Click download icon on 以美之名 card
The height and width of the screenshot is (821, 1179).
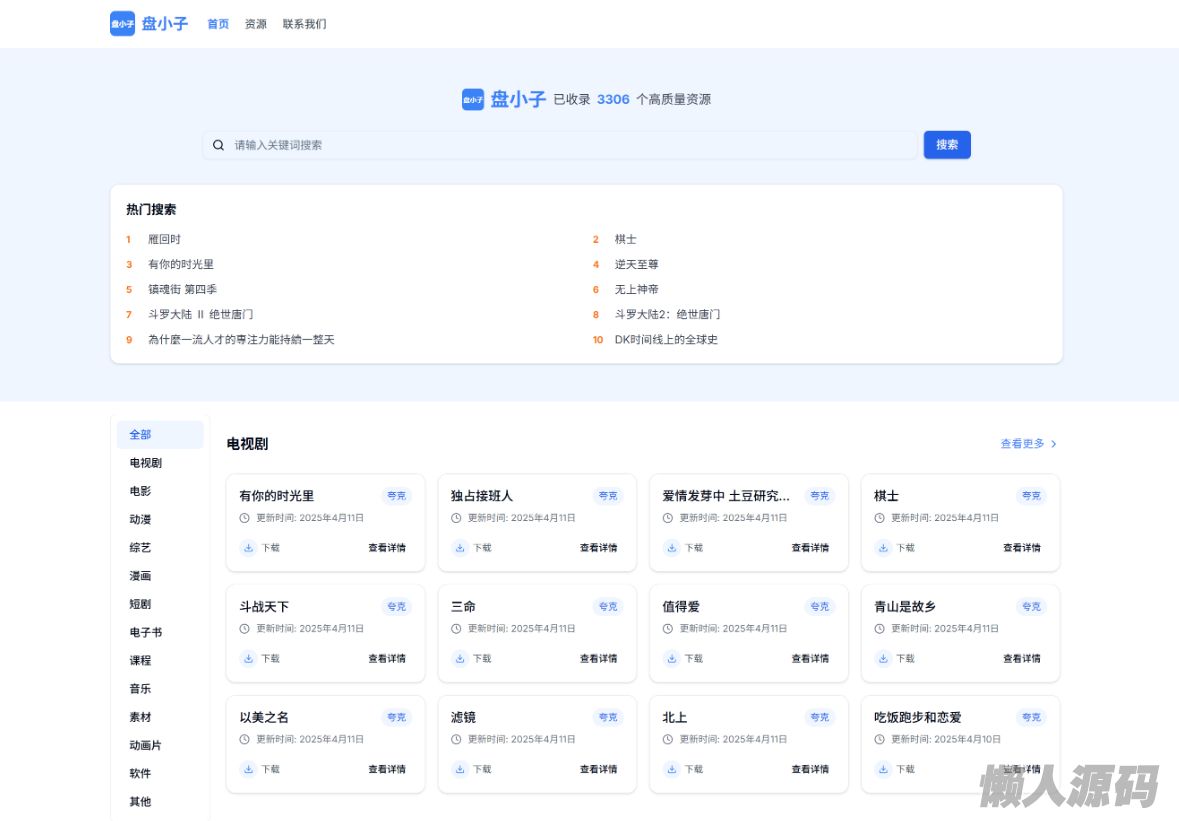(x=248, y=769)
